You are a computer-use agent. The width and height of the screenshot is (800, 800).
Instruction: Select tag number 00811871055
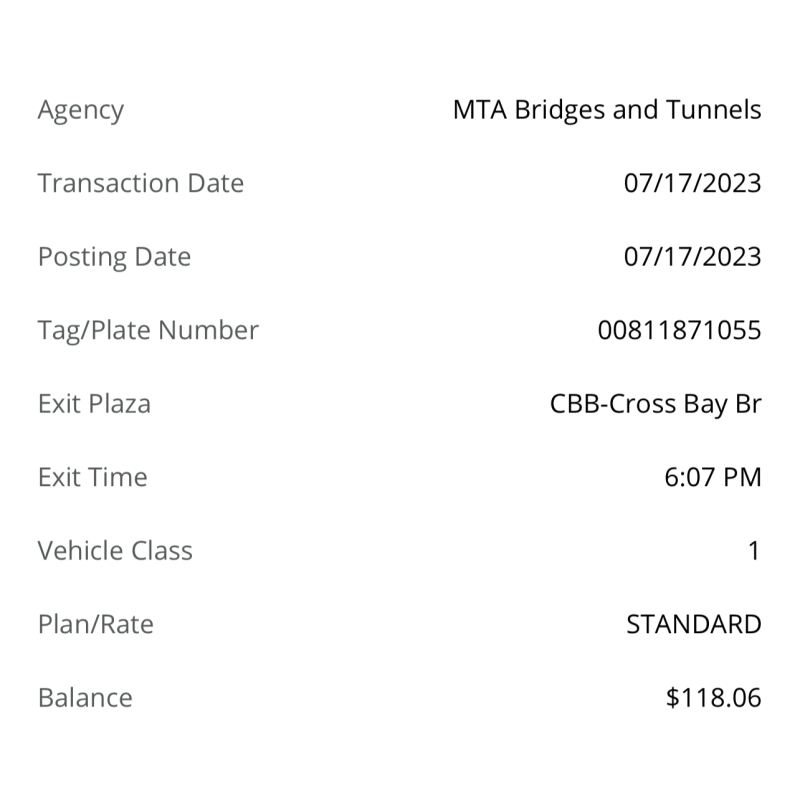tap(679, 331)
